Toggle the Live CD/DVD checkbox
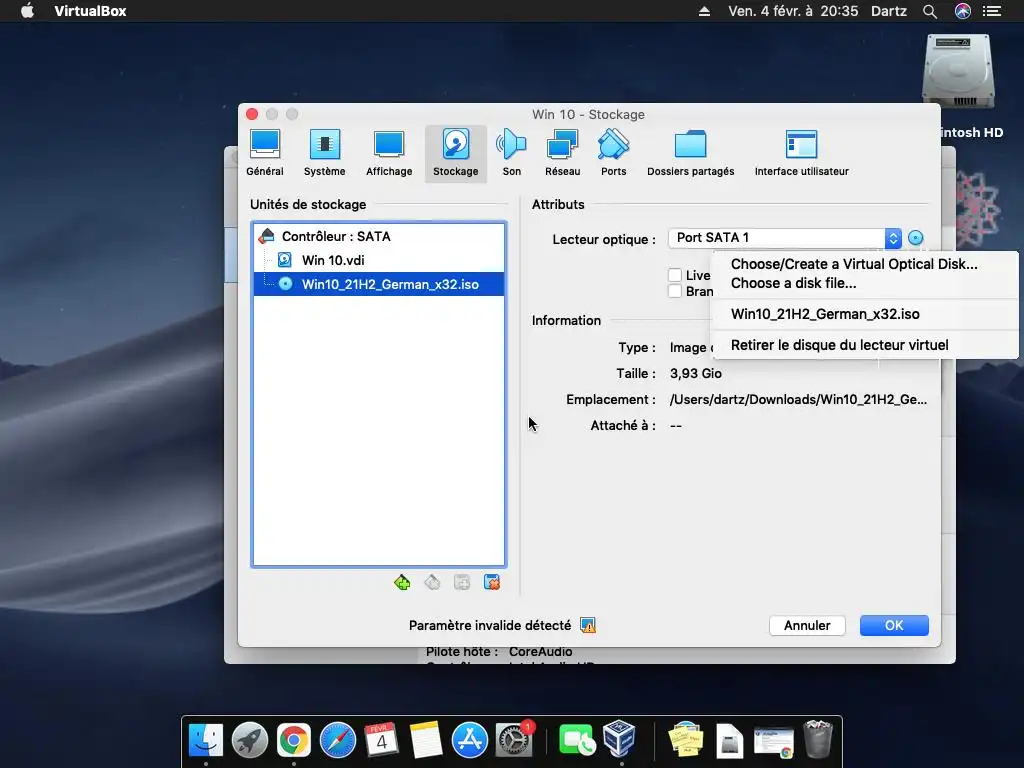 click(675, 275)
